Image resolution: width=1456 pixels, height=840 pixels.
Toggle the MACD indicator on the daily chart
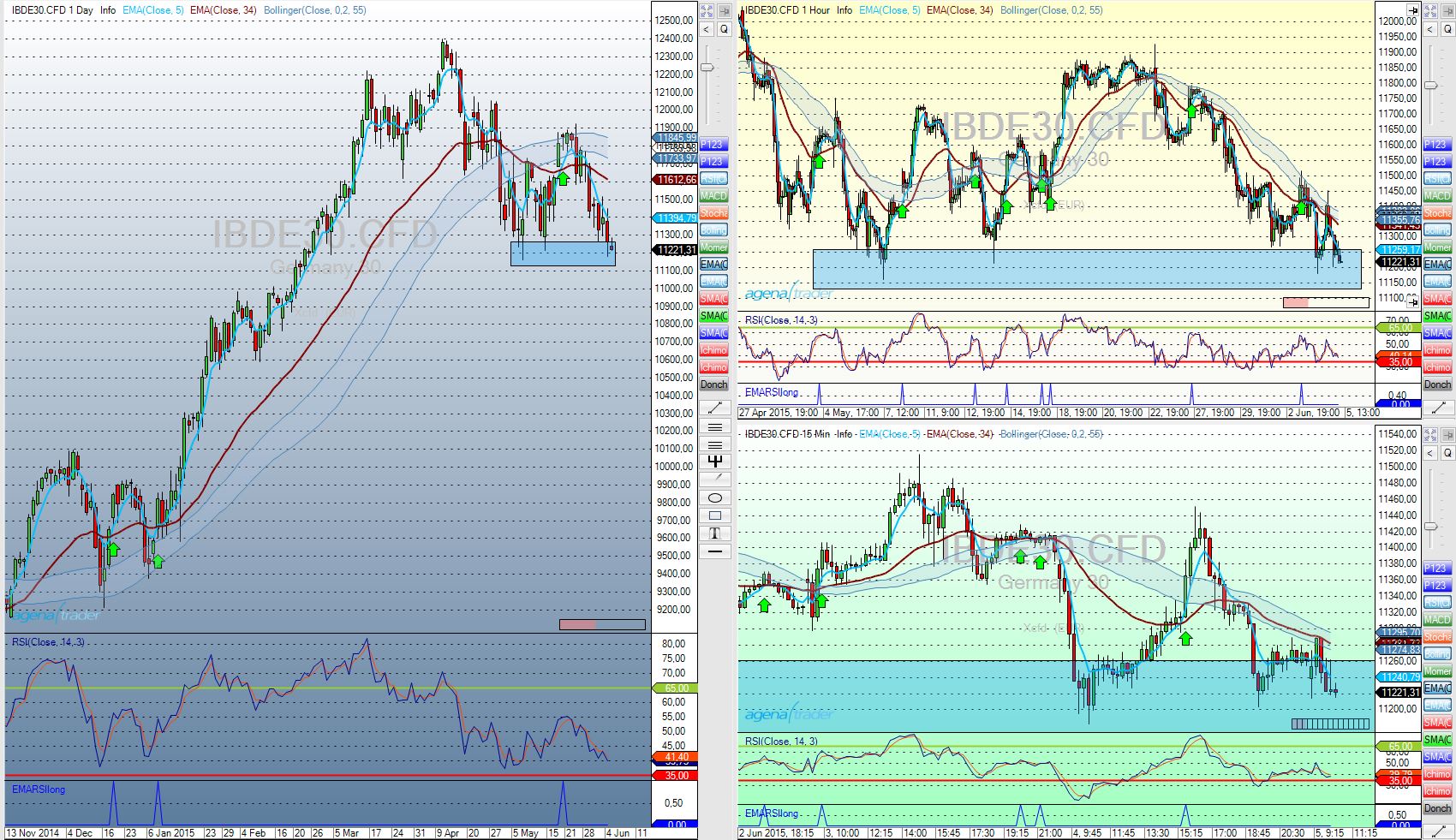[713, 196]
